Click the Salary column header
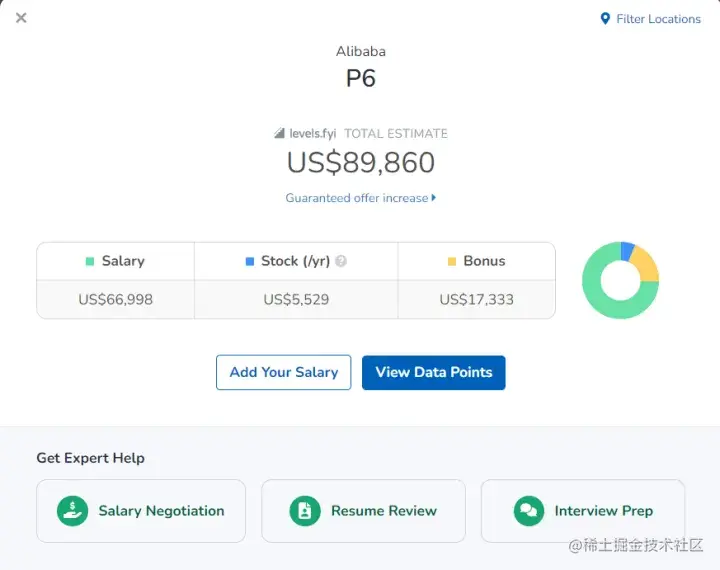The image size is (720, 570). 116,261
